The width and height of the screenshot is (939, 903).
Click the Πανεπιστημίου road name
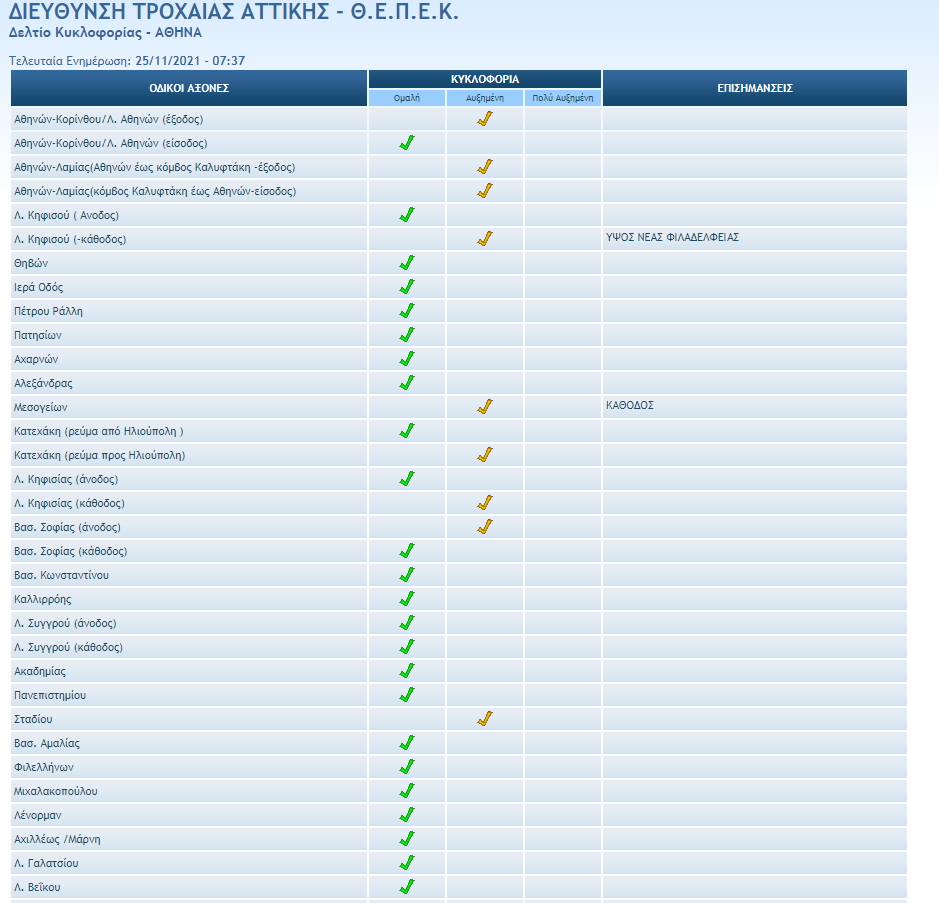(49, 695)
